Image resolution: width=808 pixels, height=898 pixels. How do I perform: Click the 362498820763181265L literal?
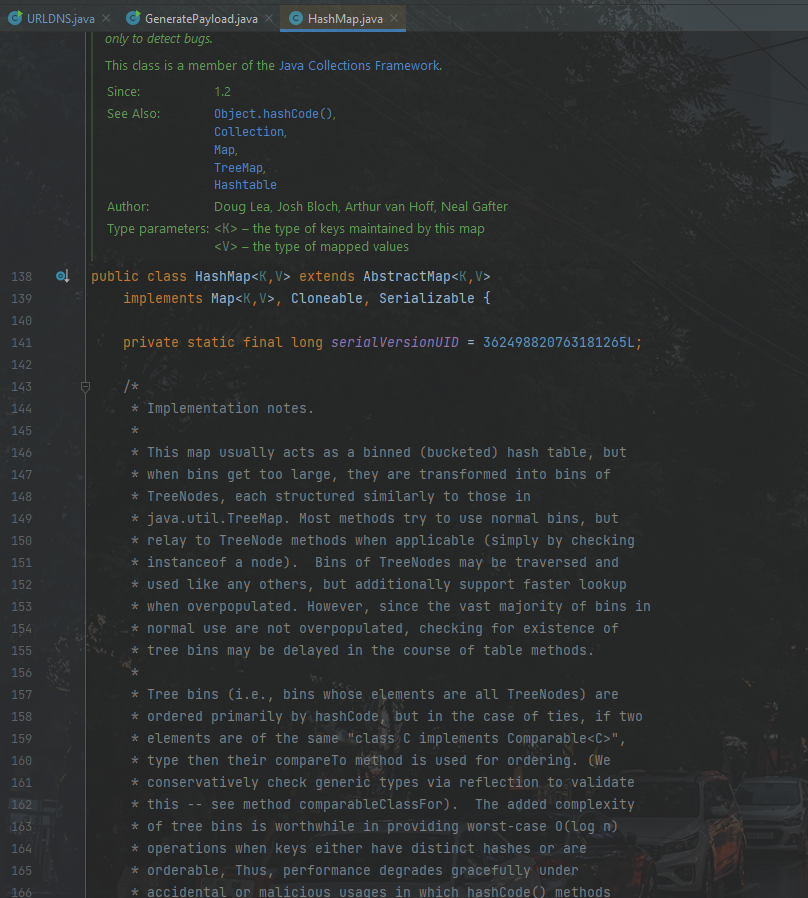[558, 342]
